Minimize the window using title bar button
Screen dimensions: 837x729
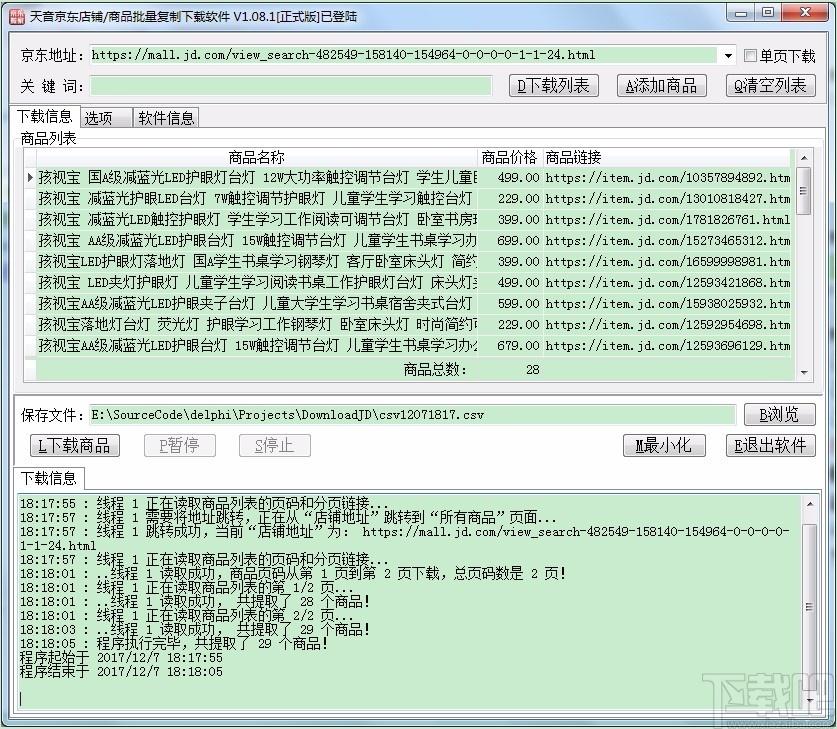[741, 13]
